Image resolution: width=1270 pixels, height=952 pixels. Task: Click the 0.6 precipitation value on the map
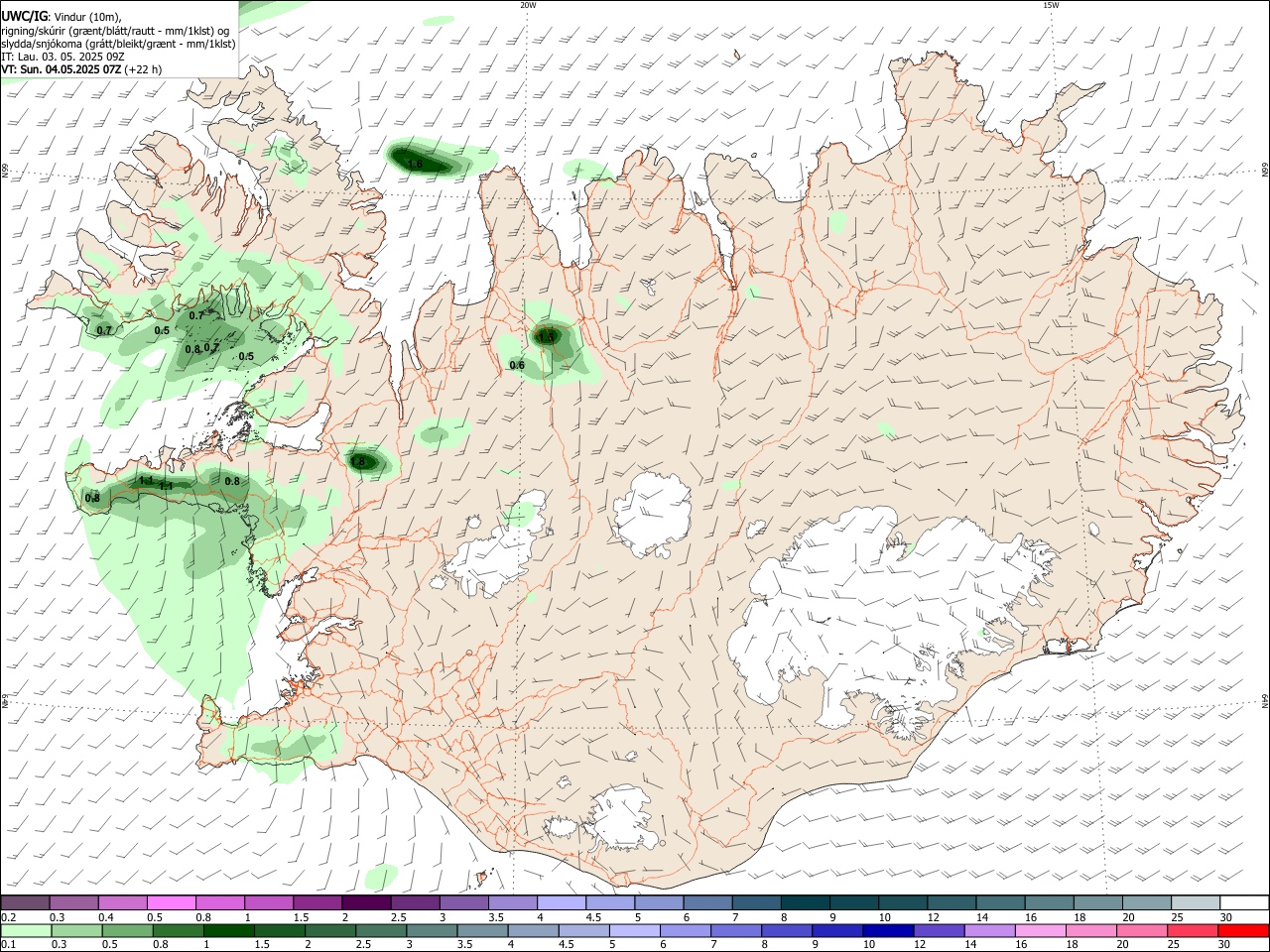(x=517, y=366)
